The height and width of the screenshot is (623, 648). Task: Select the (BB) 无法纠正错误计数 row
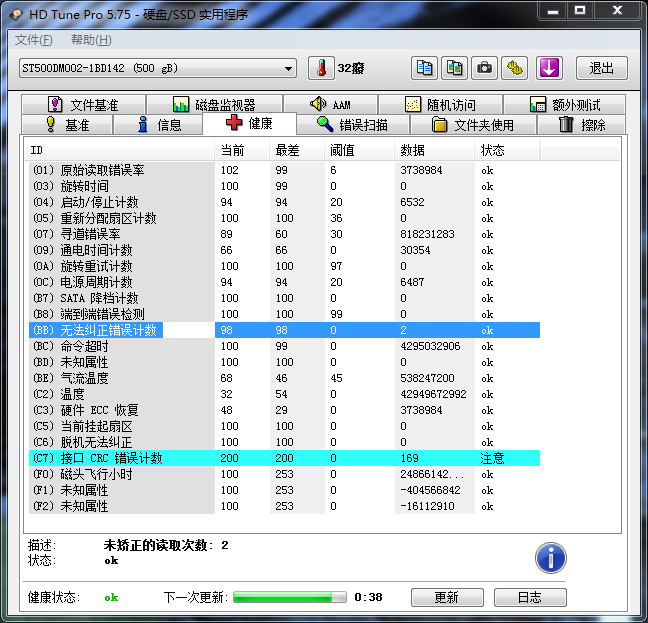(x=284, y=330)
